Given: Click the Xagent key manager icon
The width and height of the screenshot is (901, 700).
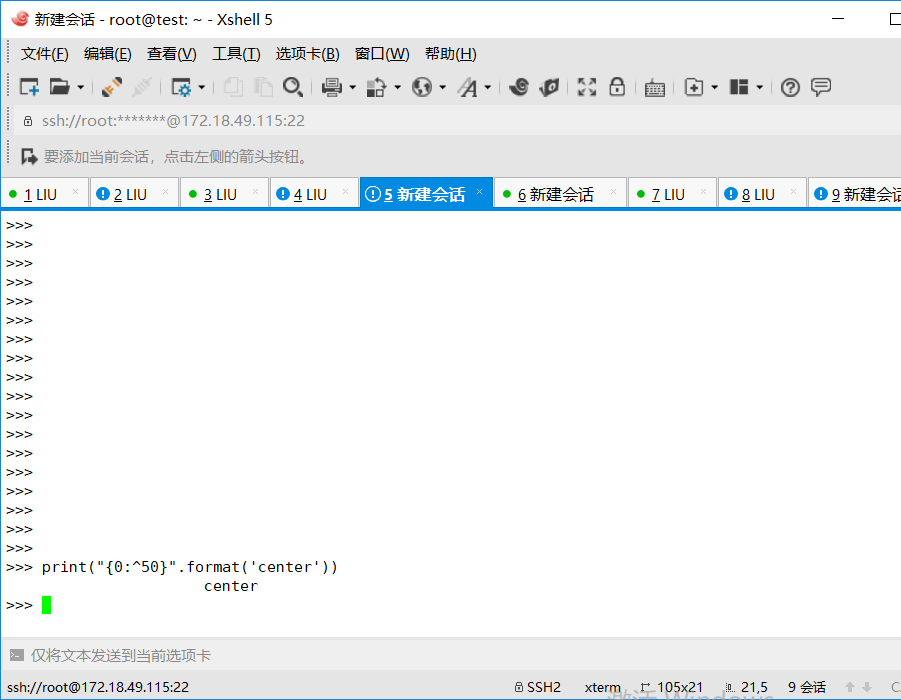Looking at the screenshot, I should click(x=549, y=87).
